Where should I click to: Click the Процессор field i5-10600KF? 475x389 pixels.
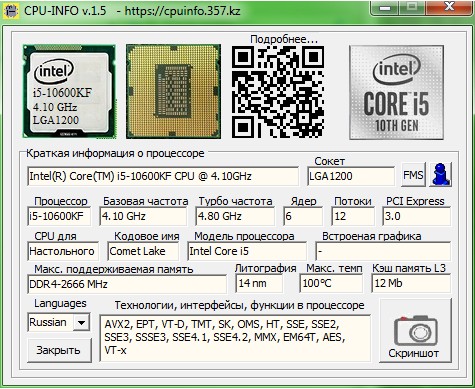pyautogui.click(x=59, y=216)
